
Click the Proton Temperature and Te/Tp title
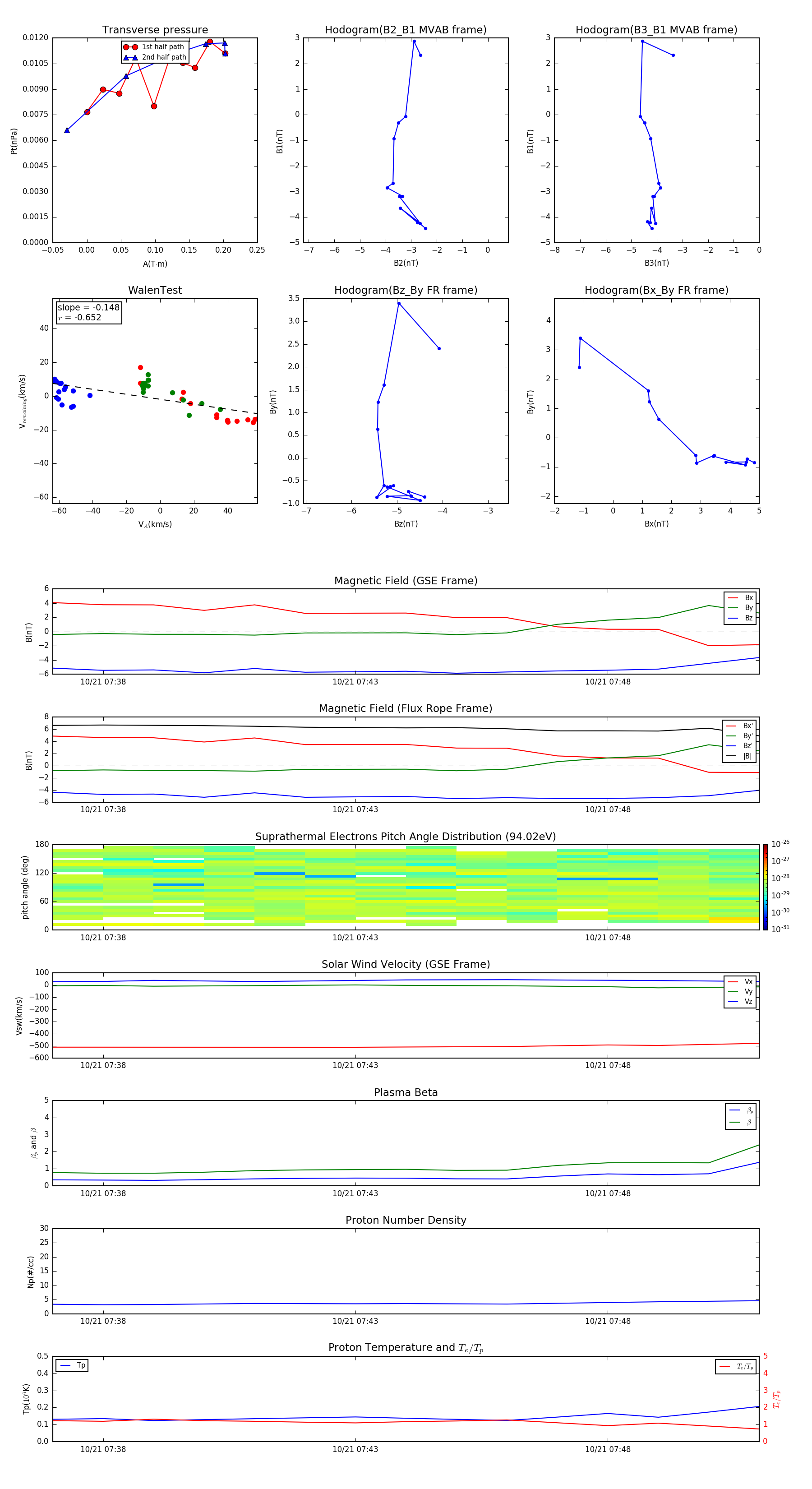(406, 1347)
